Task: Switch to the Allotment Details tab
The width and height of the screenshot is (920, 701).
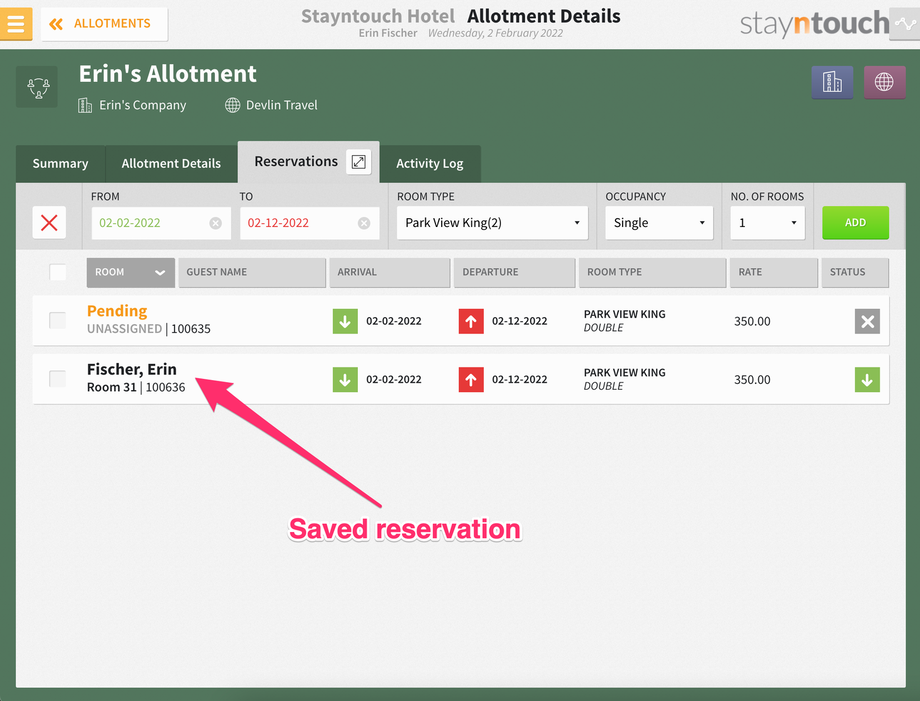Action: pos(171,164)
